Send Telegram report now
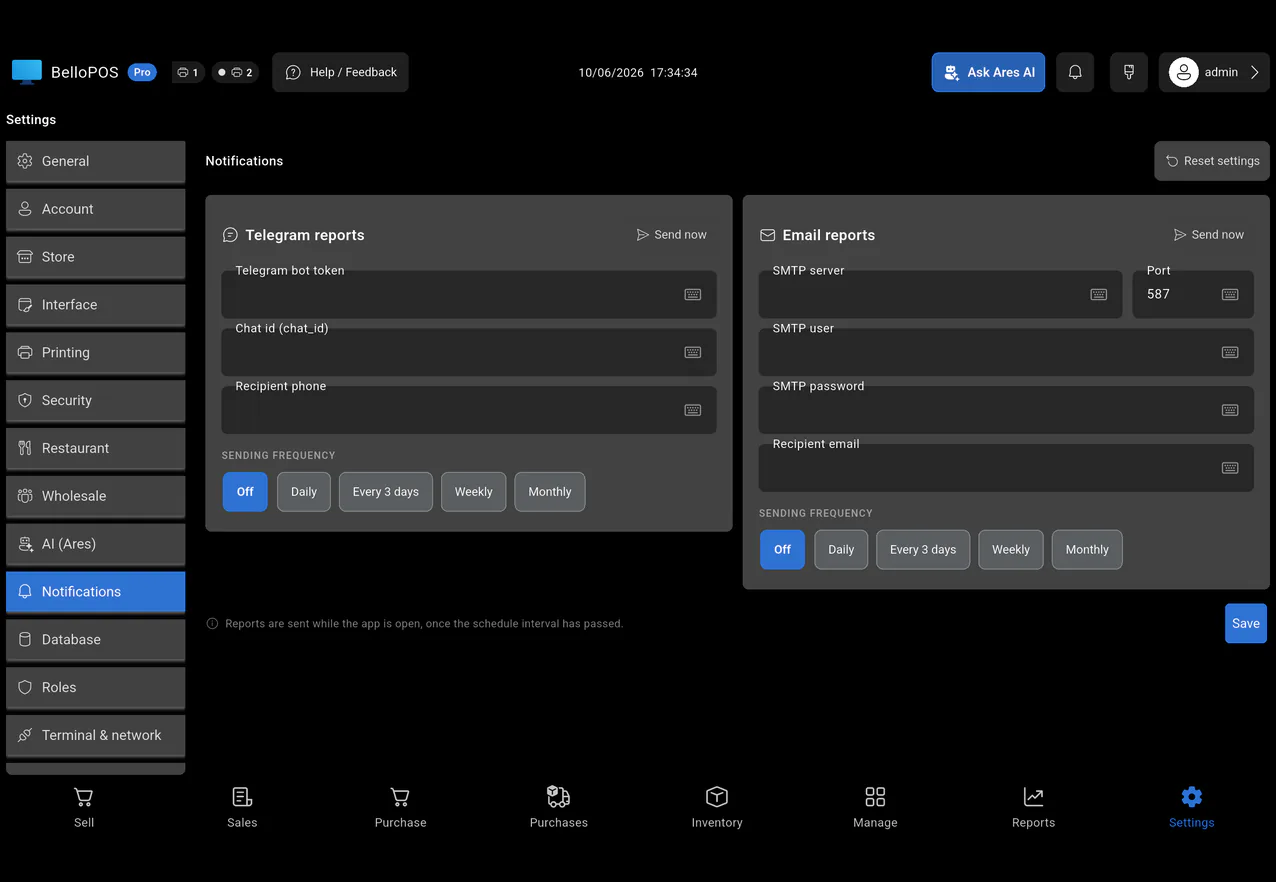 point(672,235)
